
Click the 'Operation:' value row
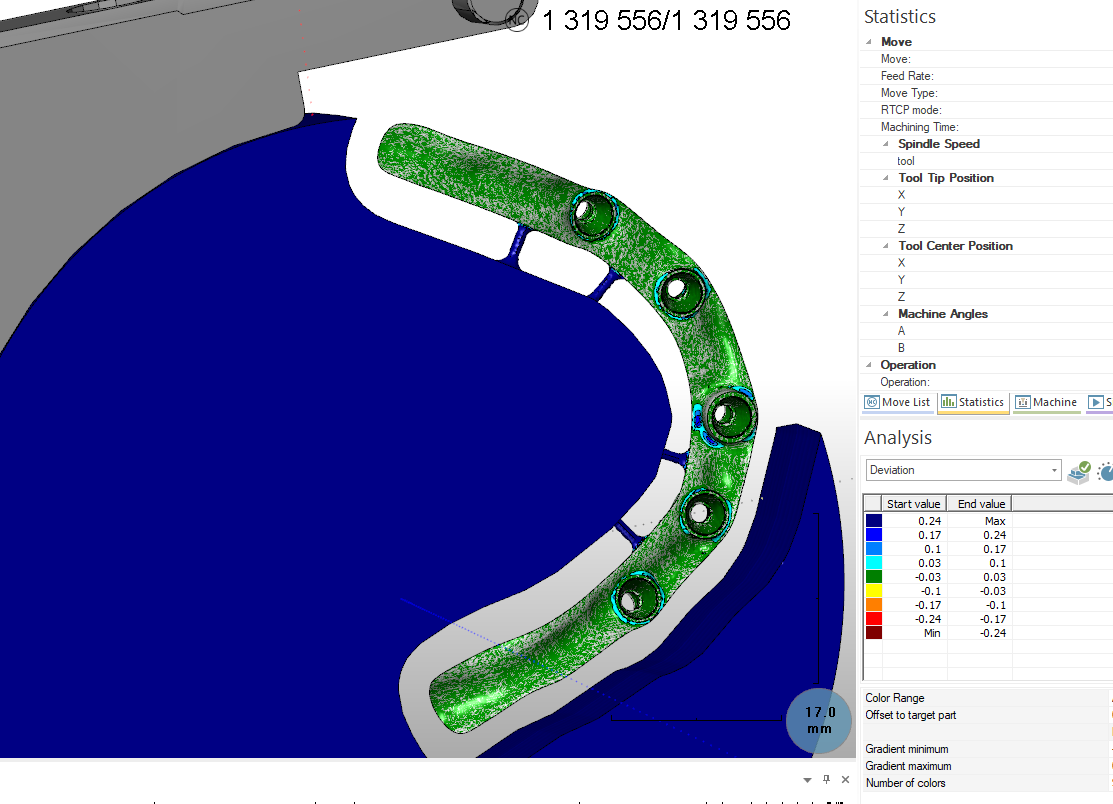[x=987, y=382]
